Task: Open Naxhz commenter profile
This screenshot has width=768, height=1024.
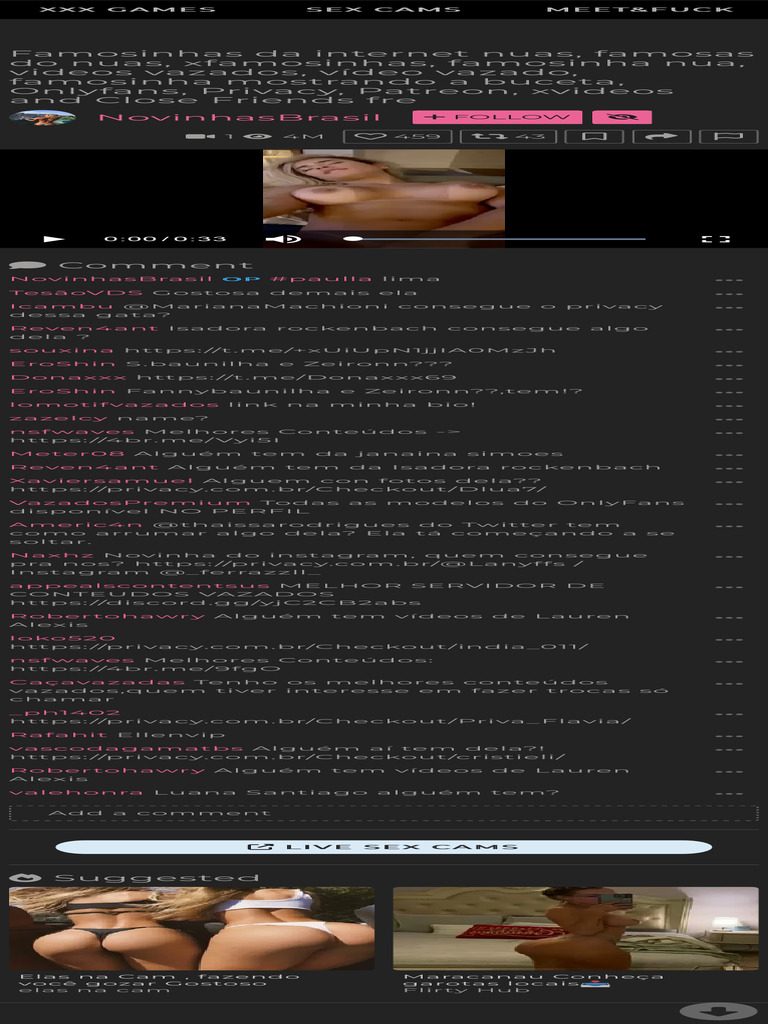Action: [x=52, y=556]
